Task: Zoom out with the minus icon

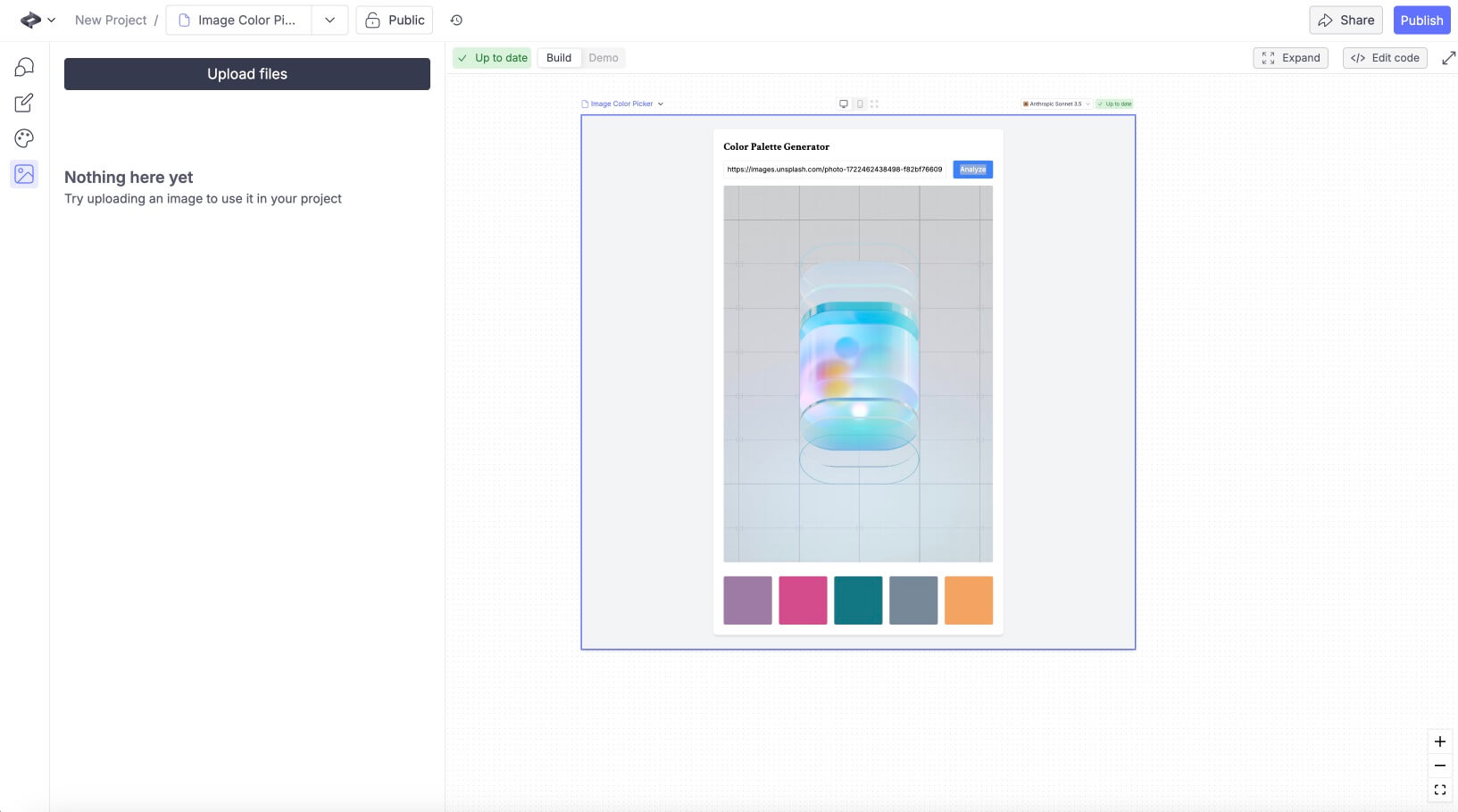Action: point(1439,766)
